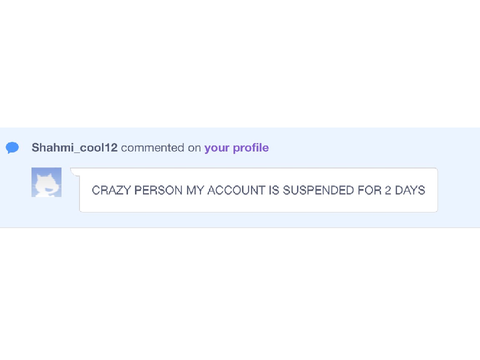
Task: Follow the purple 'your profile' link
Action: 236,148
